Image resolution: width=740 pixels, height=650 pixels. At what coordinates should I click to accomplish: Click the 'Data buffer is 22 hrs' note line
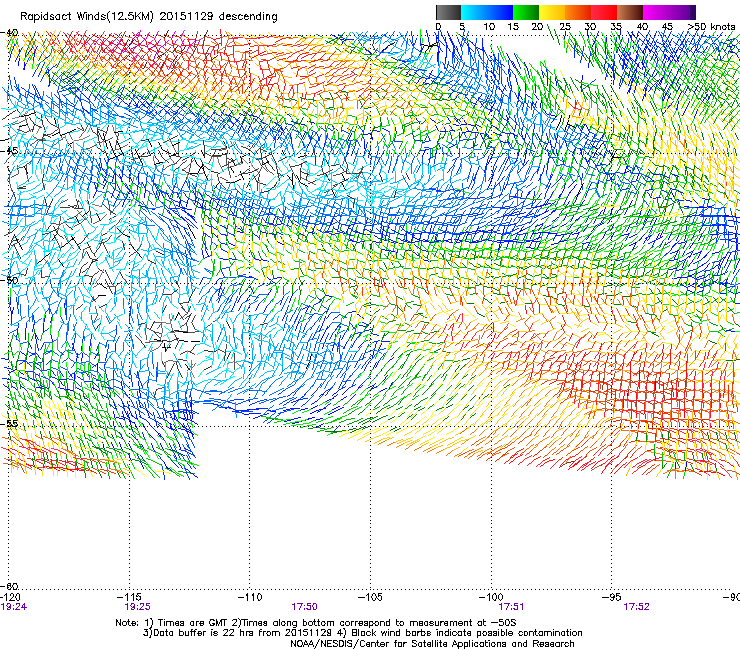coord(362,633)
